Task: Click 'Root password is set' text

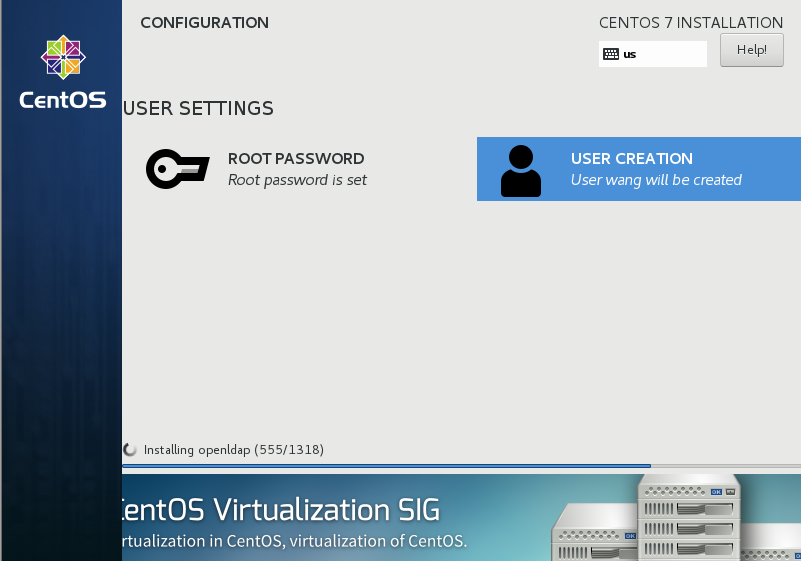Action: pos(297,180)
